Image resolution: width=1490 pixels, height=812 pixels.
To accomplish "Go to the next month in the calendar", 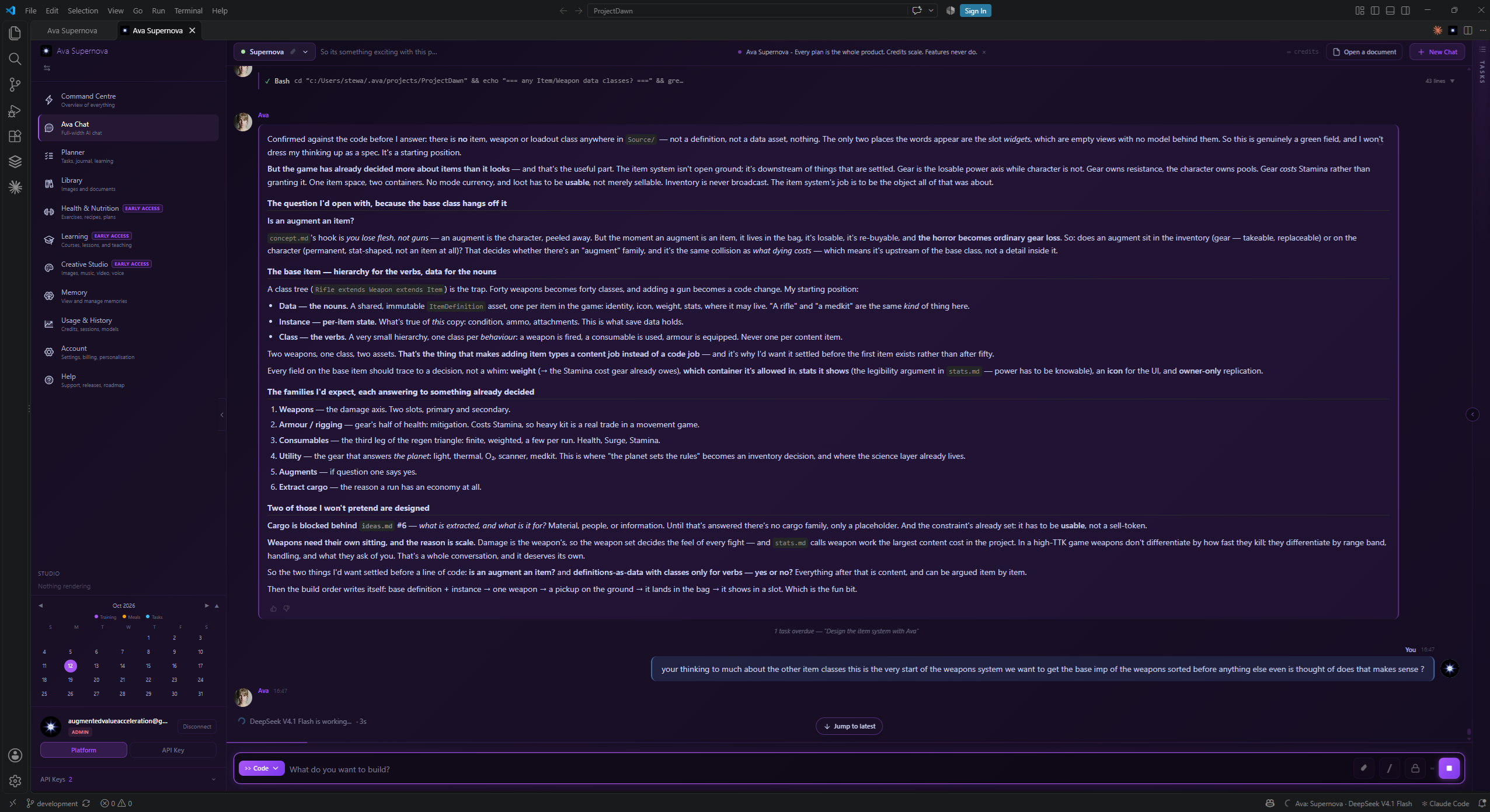I will (207, 606).
